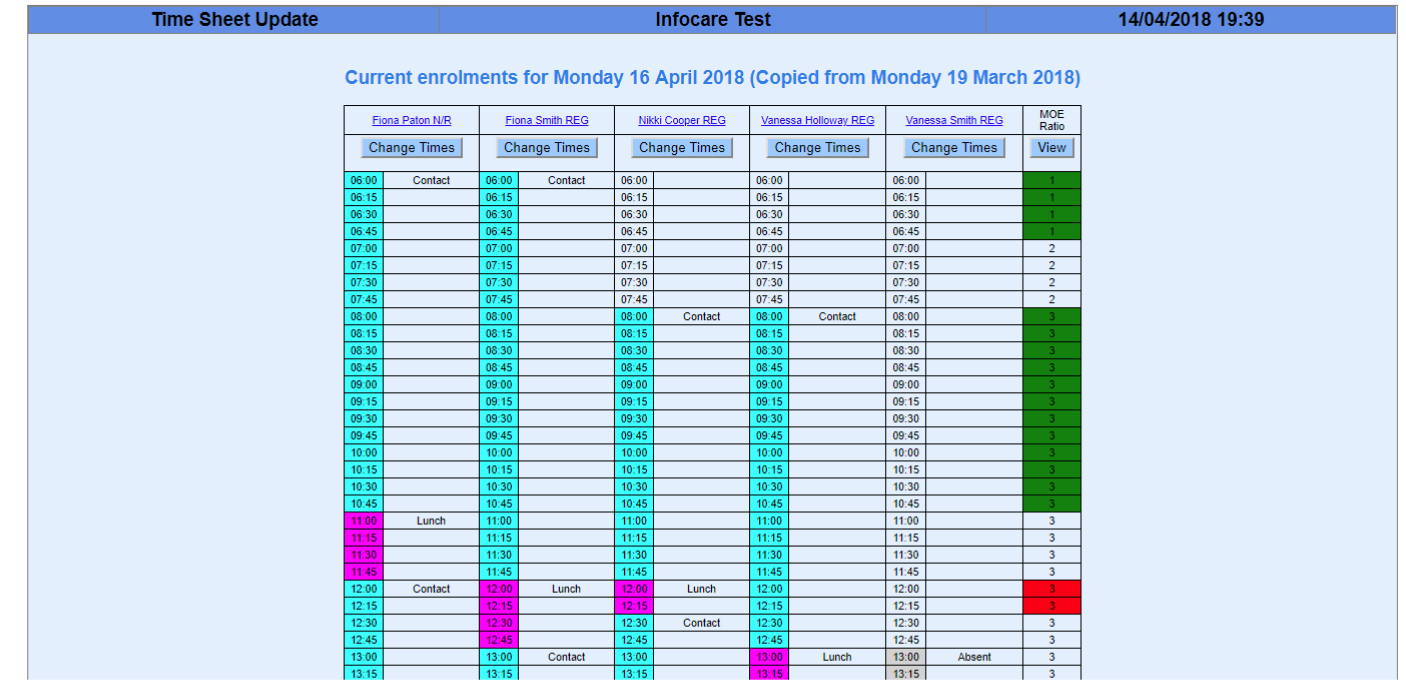The height and width of the screenshot is (680, 1406).
Task: Open Fiona Smith REG staff link
Action: click(x=546, y=120)
